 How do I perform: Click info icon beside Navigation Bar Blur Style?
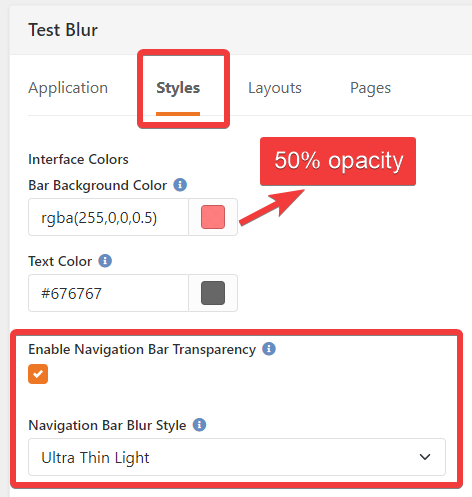[x=199, y=425]
